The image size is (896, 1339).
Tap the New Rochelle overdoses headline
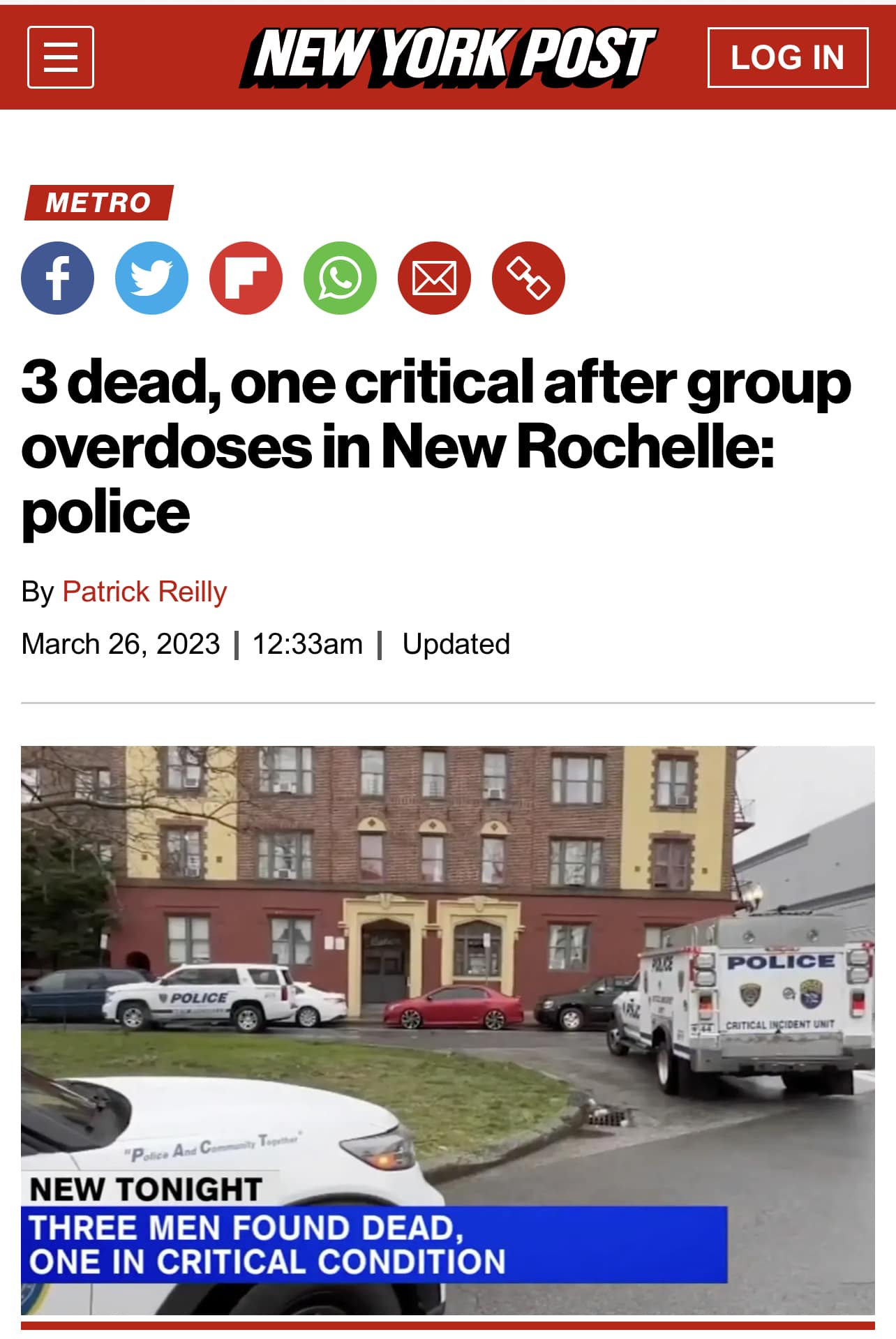[436, 447]
